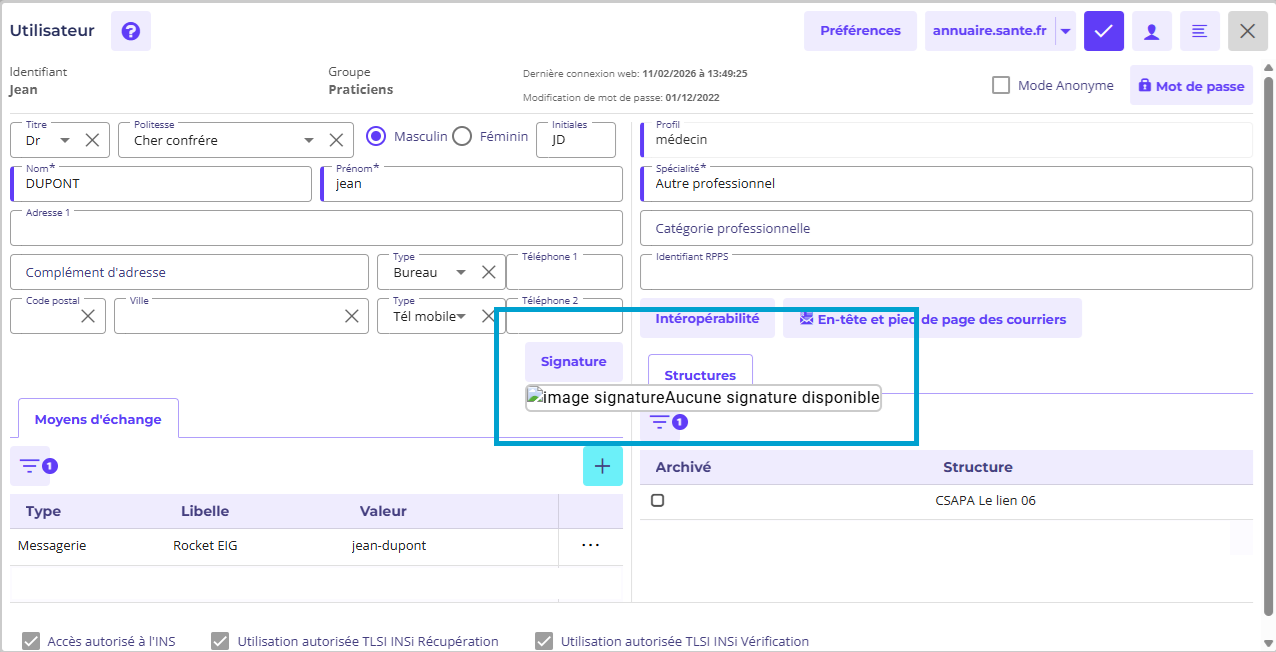Viewport: 1276px width, 652px height.
Task: Check Archivé box for CSAPA Le lien 06
Action: point(658,500)
